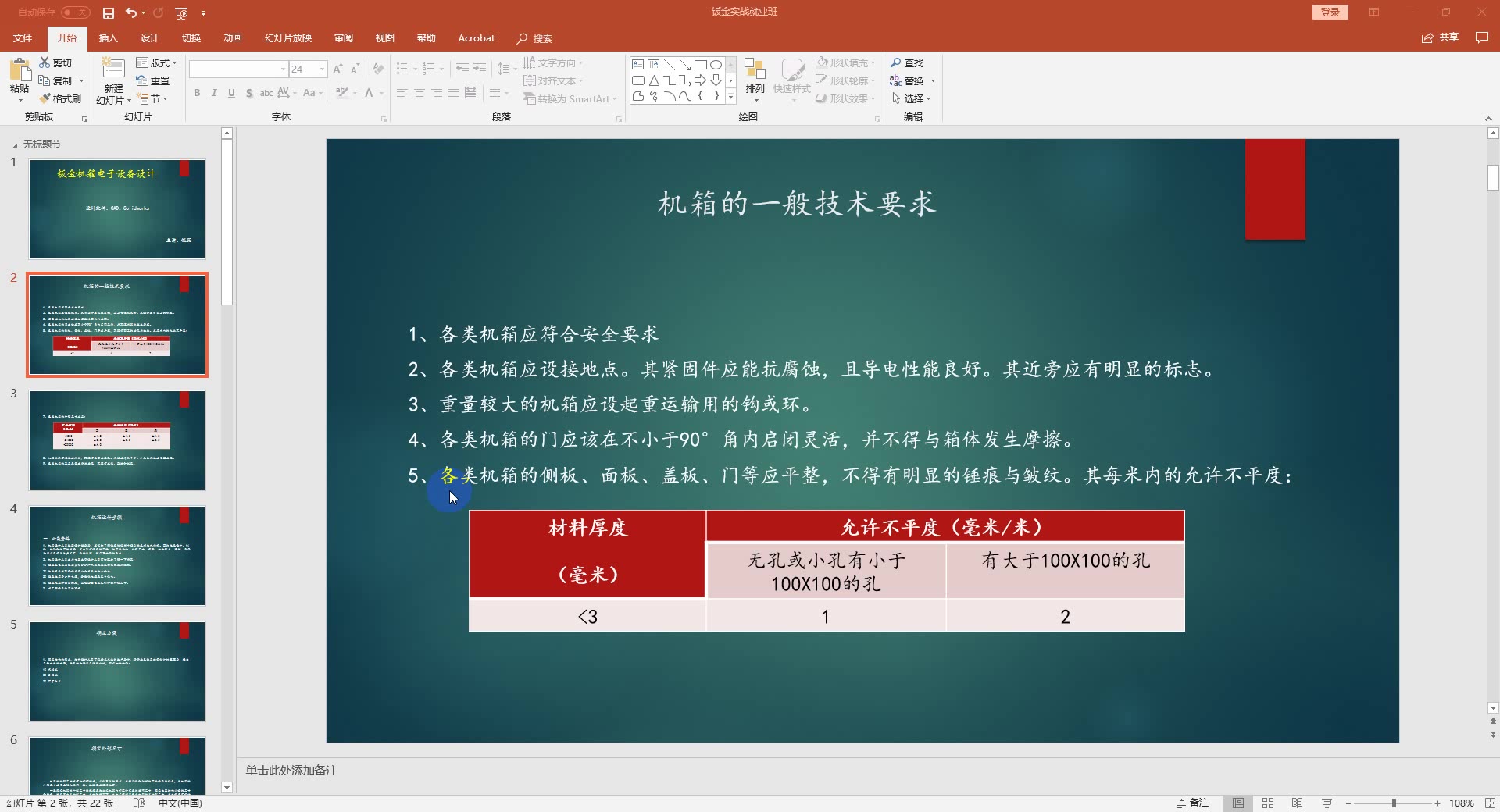
Task: Click zoom out minus button
Action: (1348, 803)
